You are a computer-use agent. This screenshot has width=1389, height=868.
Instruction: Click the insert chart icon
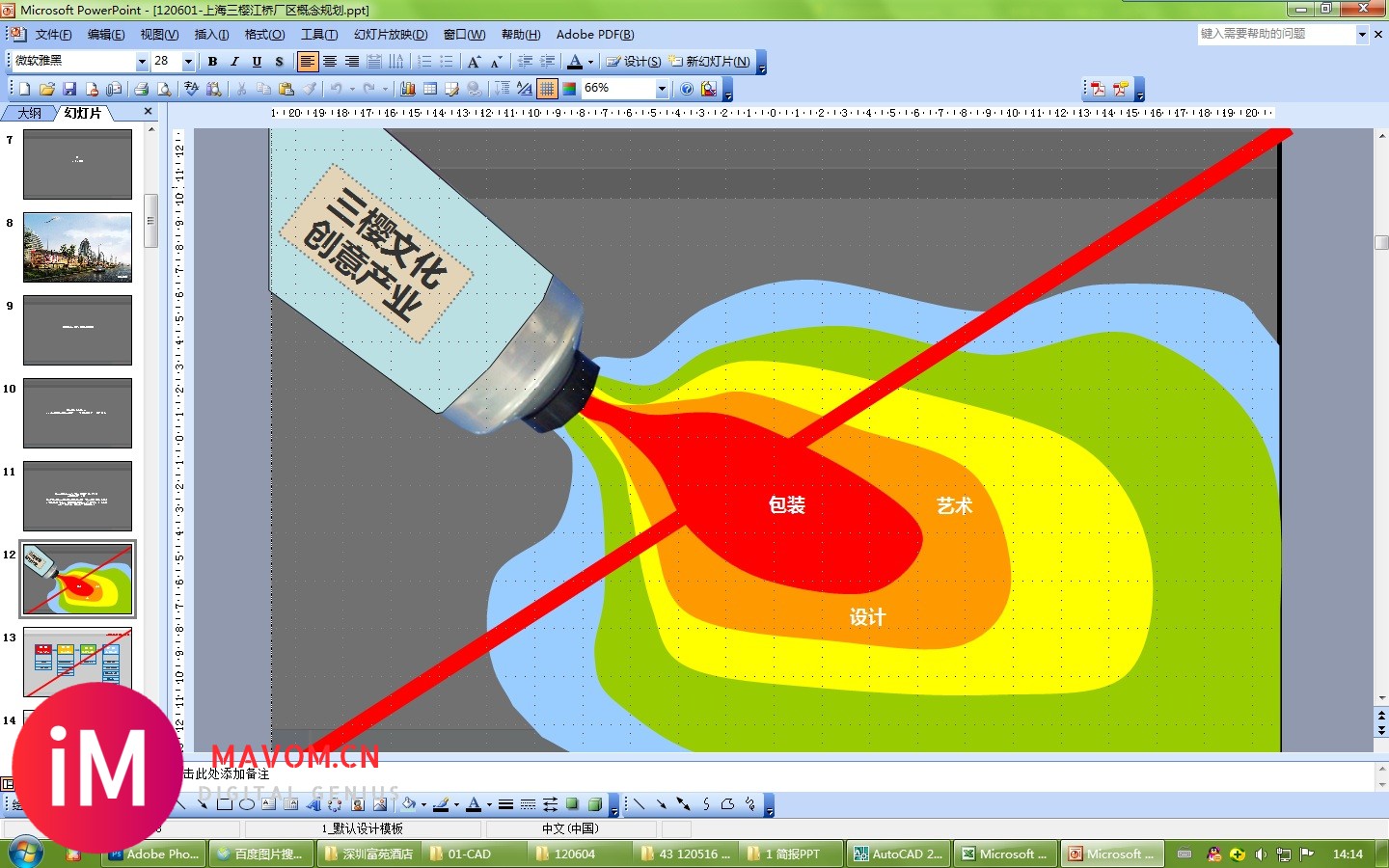tap(408, 89)
